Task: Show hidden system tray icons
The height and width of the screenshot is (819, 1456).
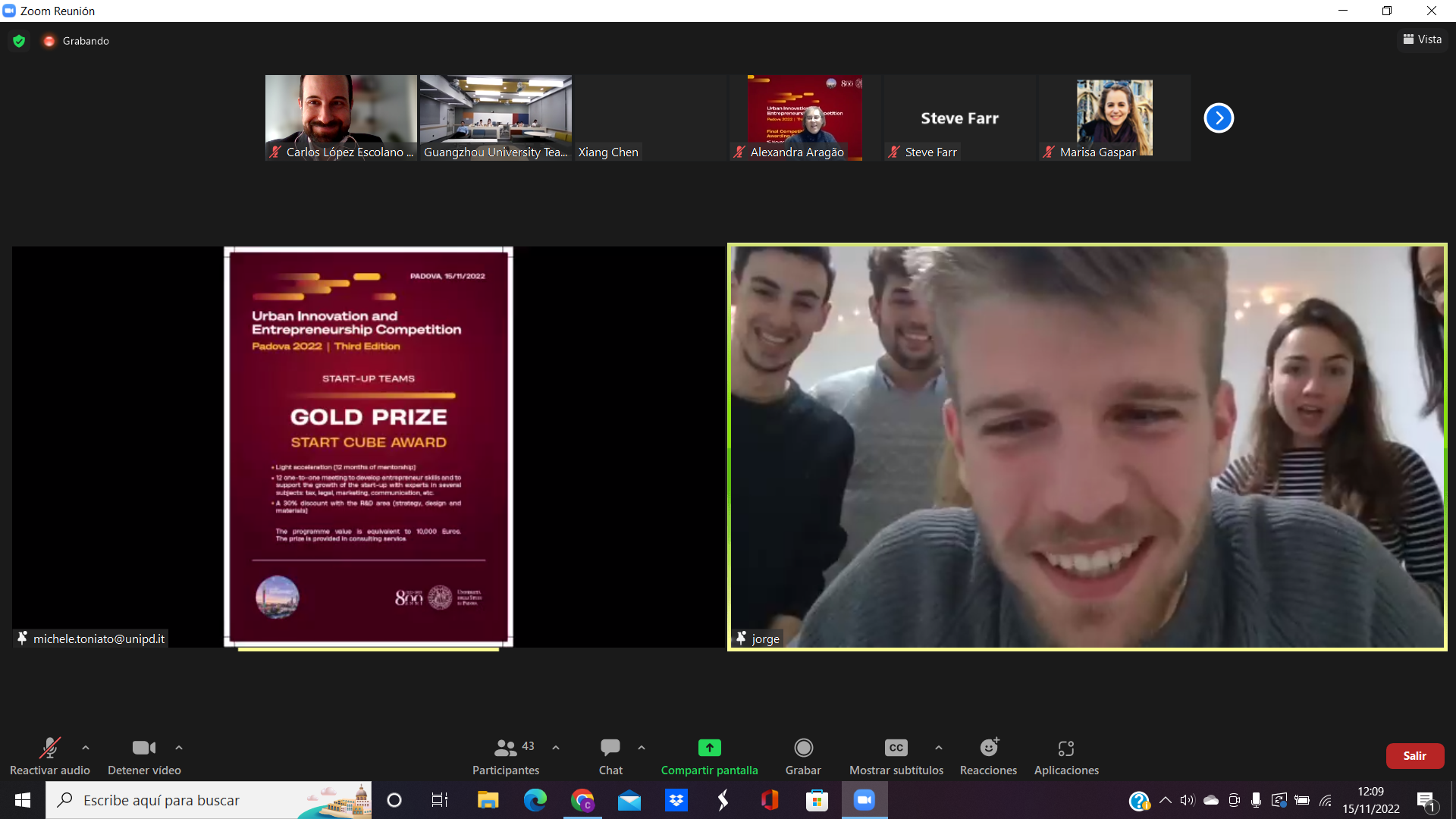Action: [x=1166, y=800]
